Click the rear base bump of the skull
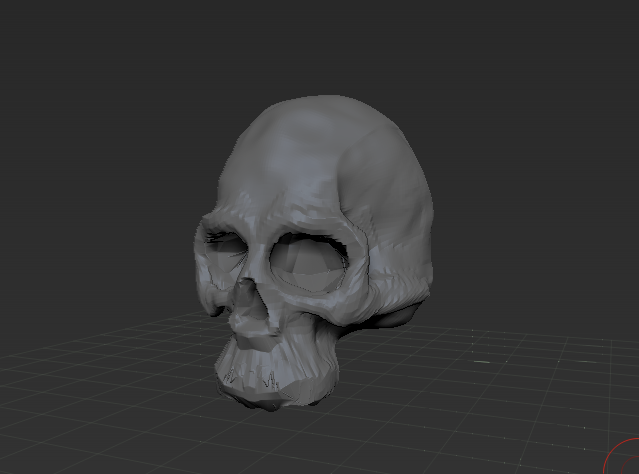The image size is (639, 474). coord(400,317)
